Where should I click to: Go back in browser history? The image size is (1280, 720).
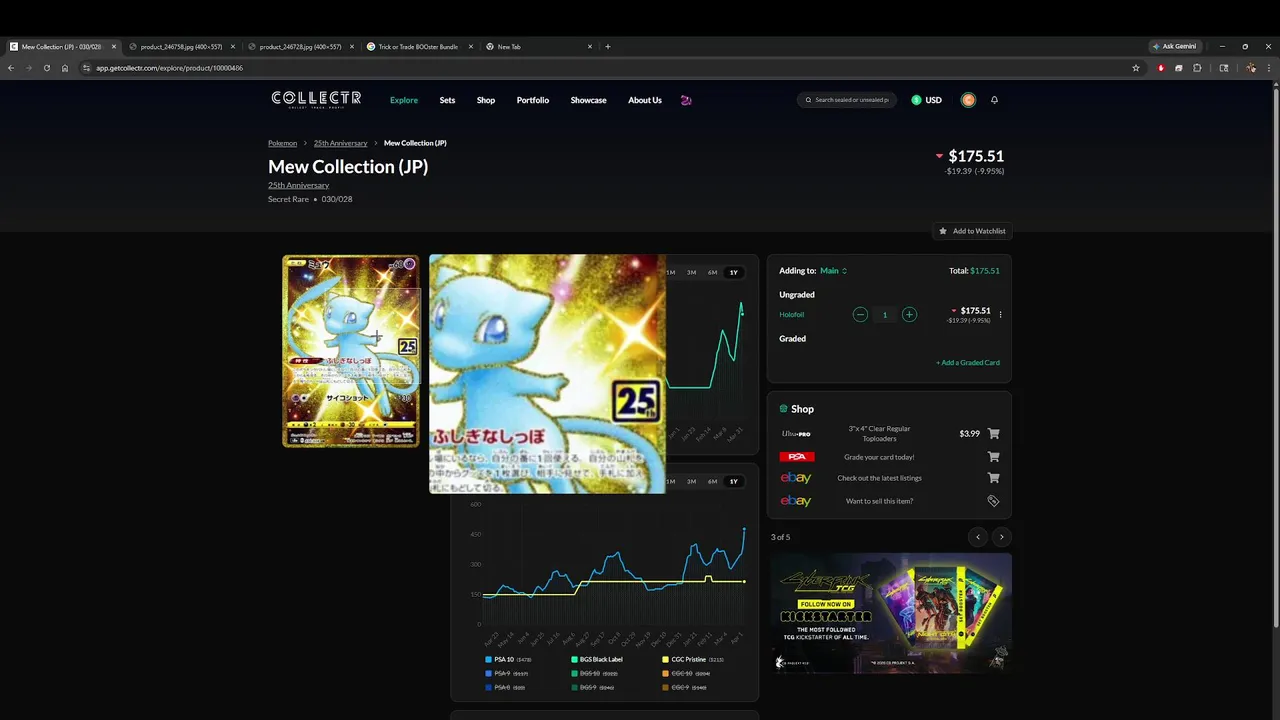tap(11, 68)
